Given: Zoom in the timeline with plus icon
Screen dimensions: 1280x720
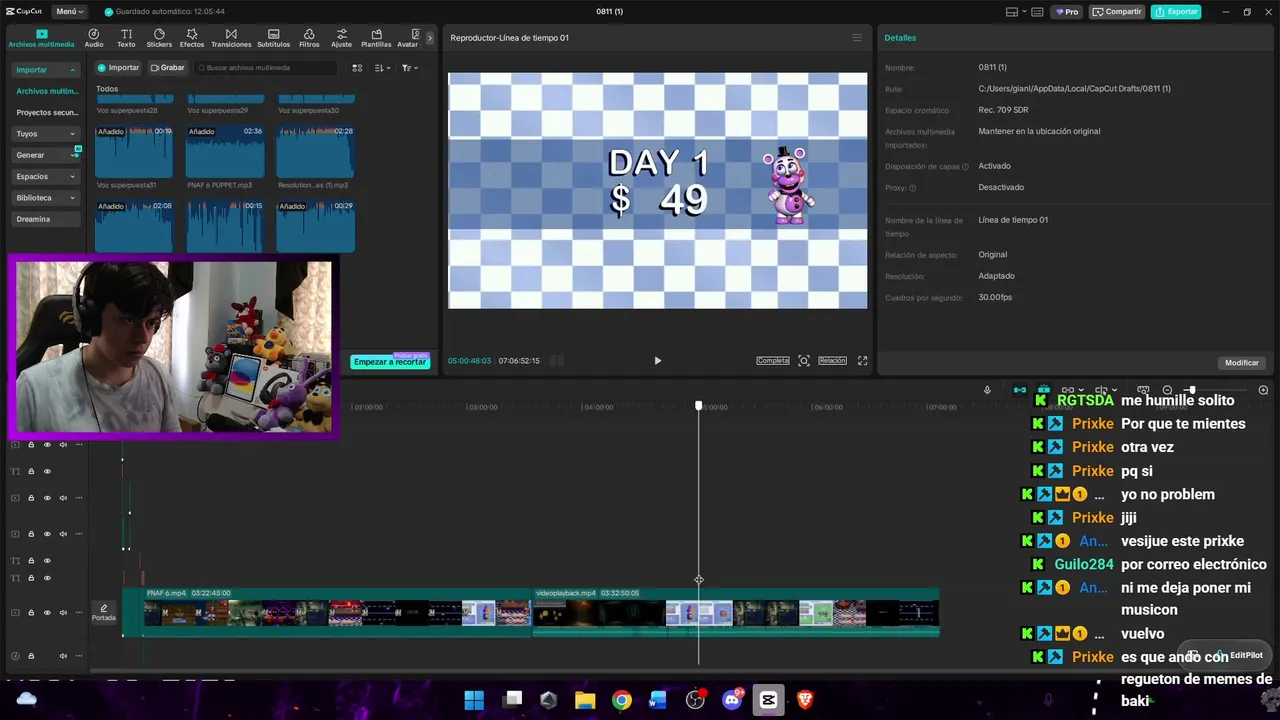Looking at the screenshot, I should 1263,390.
